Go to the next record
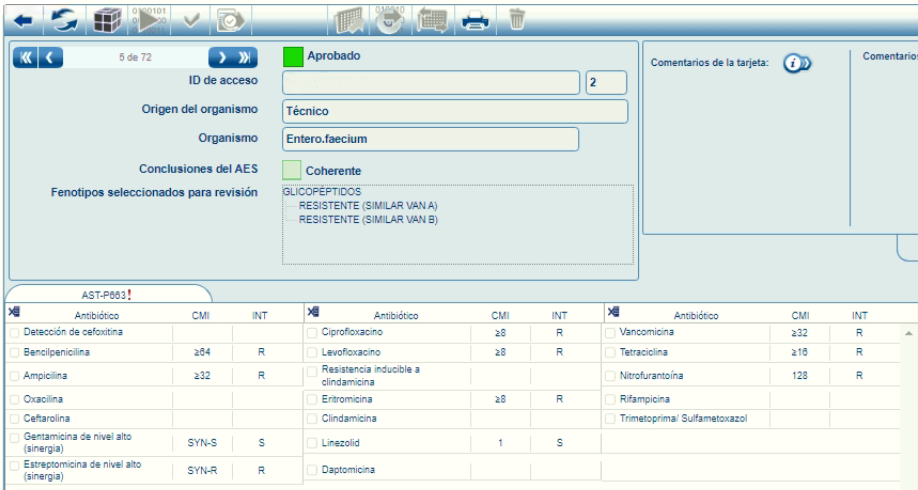The width and height of the screenshot is (918, 490). (221, 58)
